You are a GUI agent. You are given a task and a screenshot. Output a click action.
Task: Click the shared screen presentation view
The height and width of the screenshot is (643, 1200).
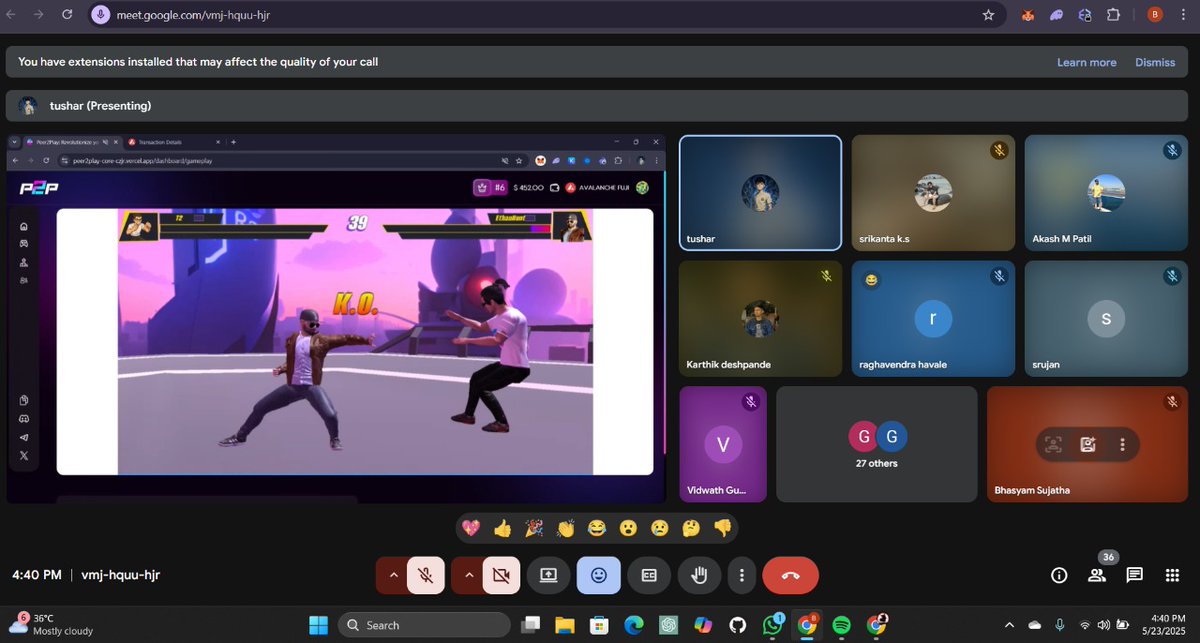336,318
